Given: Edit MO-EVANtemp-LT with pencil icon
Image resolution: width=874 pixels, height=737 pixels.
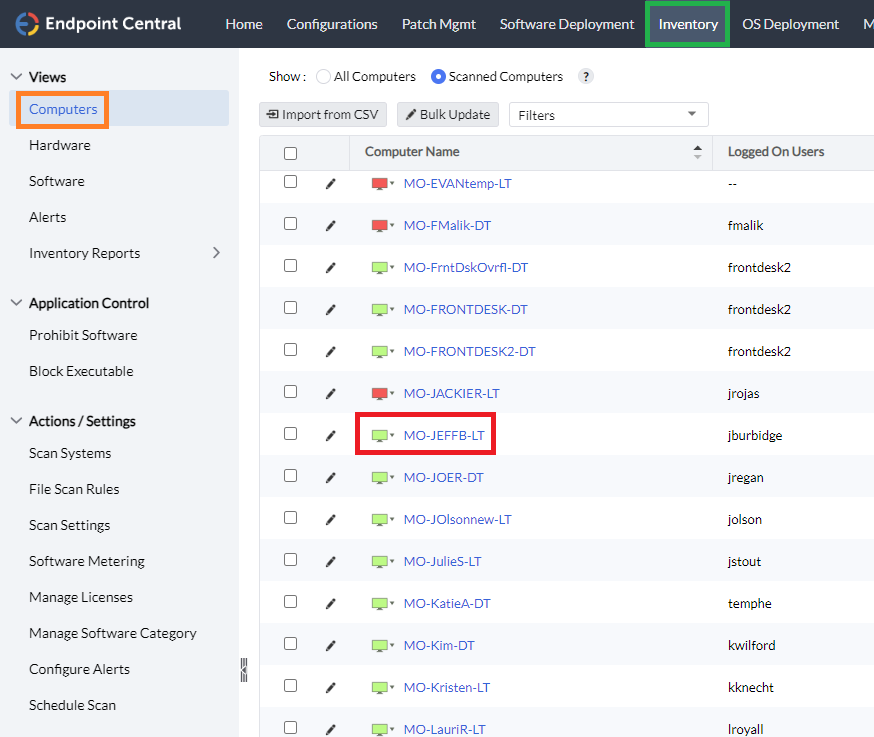Looking at the screenshot, I should (331, 183).
